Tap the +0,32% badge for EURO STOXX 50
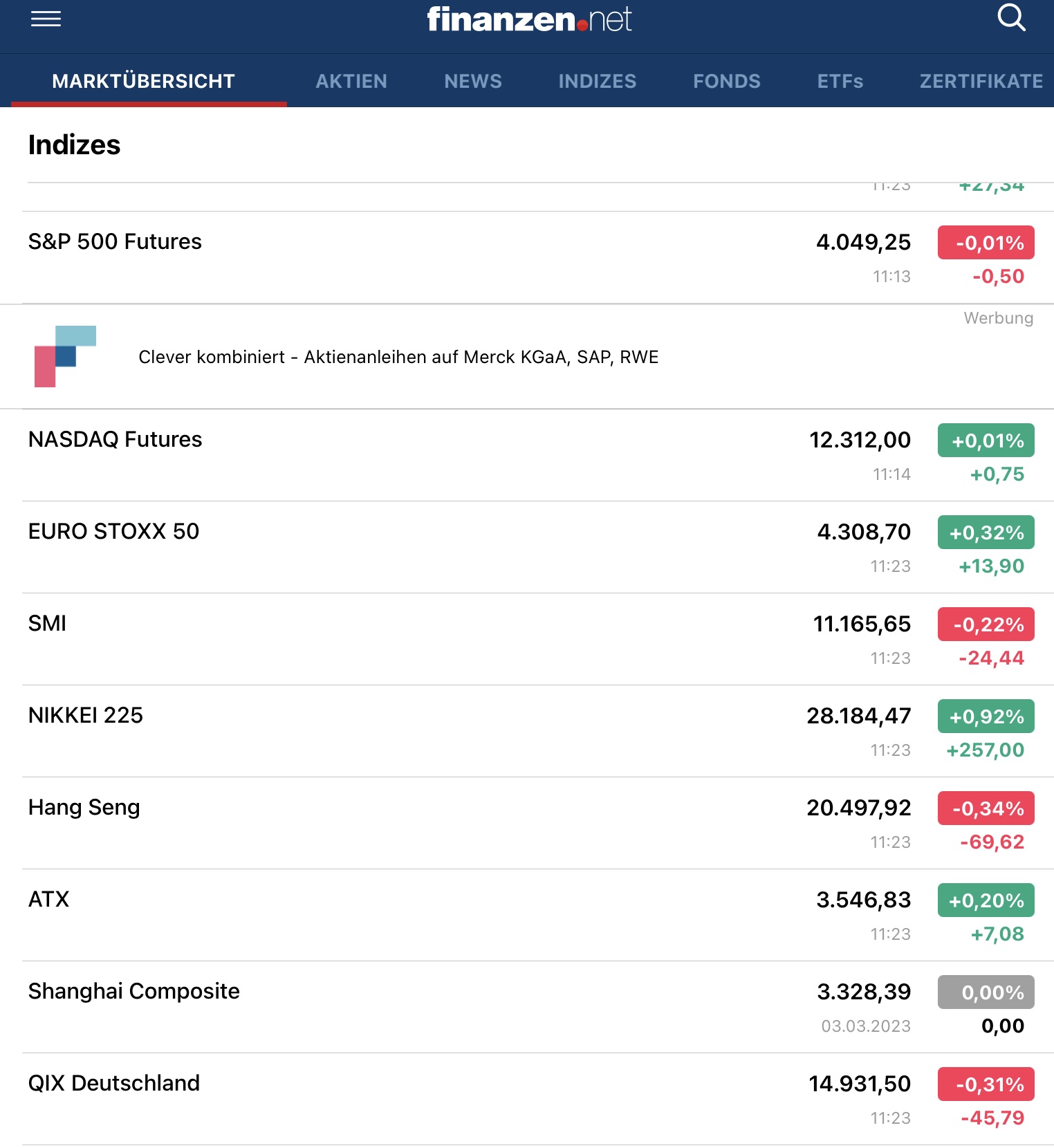This screenshot has height=1148, width=1054. (x=986, y=533)
